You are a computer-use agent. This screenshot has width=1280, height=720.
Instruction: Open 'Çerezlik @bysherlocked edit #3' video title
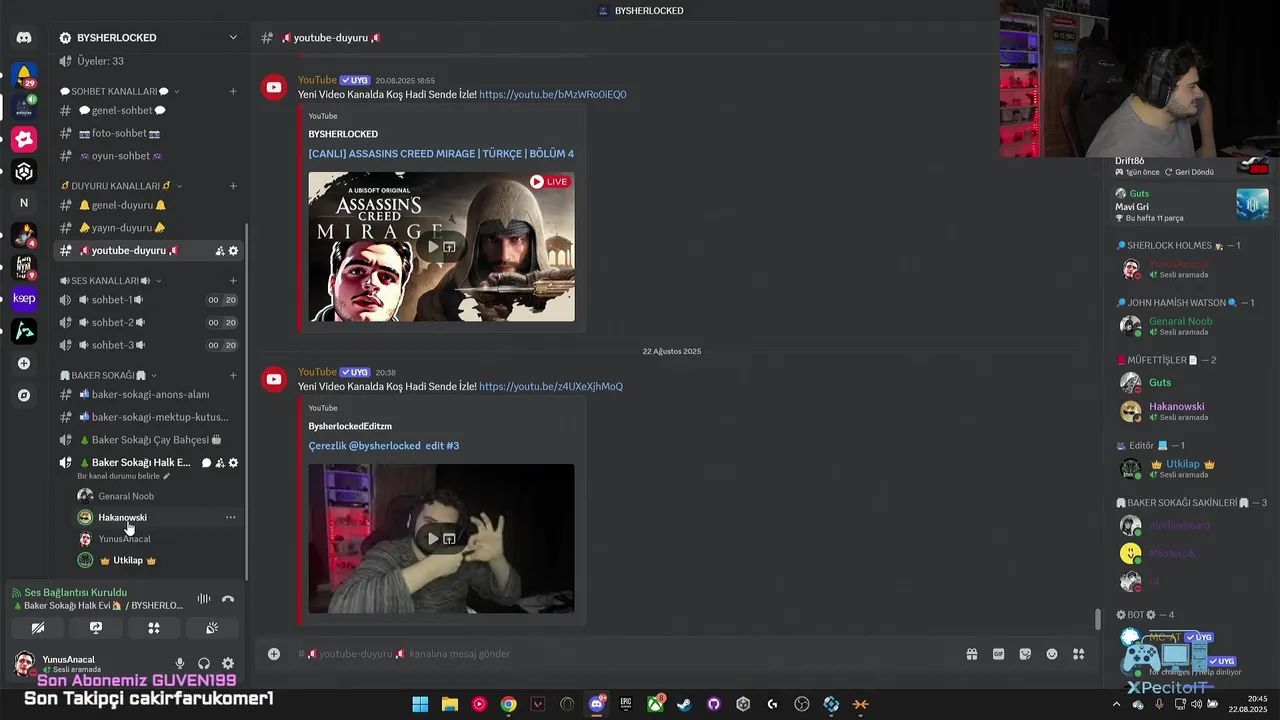tap(384, 446)
